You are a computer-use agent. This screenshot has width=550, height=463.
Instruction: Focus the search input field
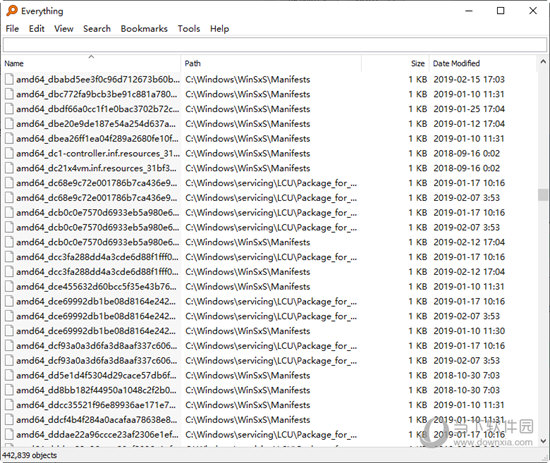275,45
